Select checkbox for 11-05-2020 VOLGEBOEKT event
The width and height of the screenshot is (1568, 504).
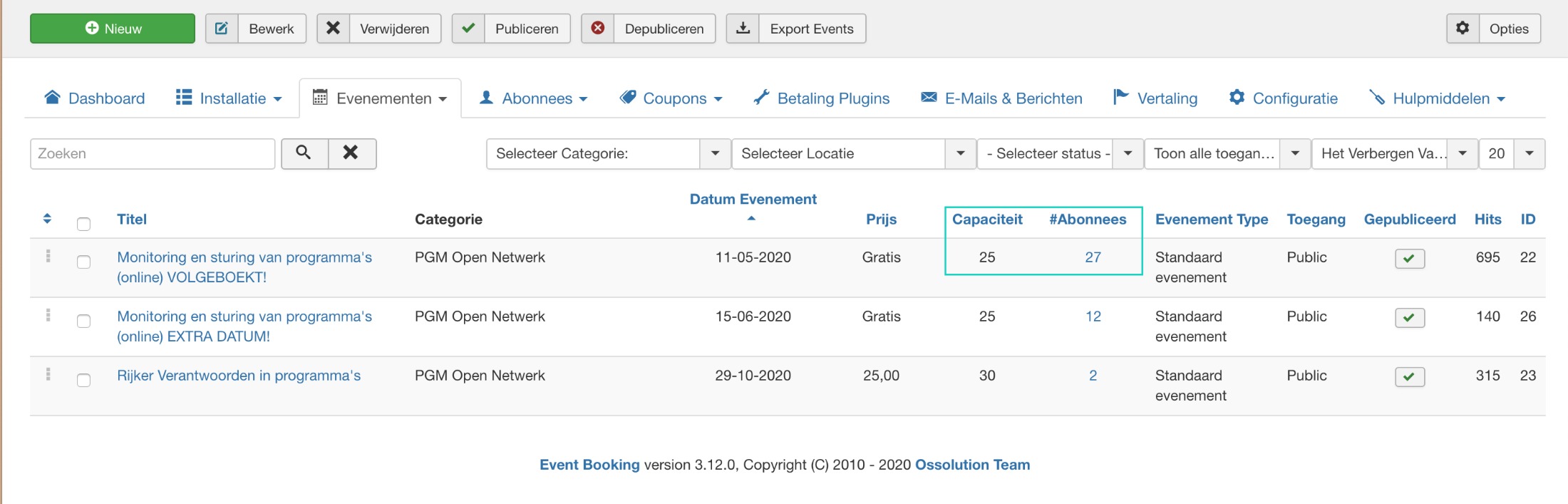83,262
